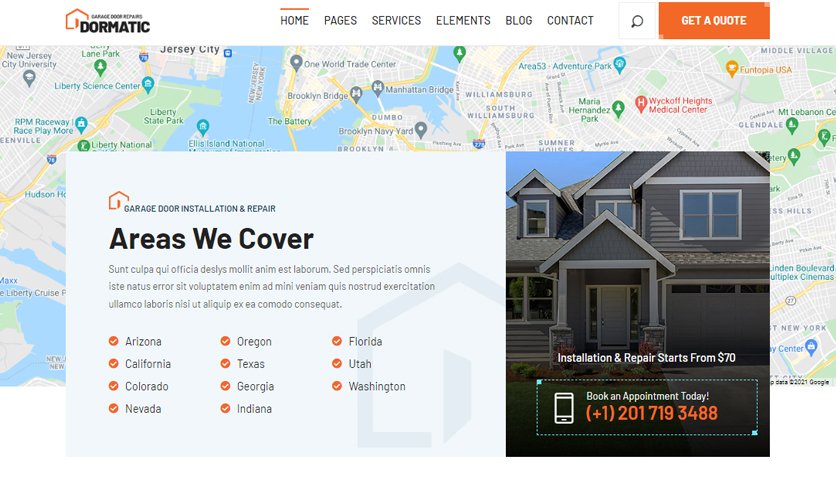Click the Wyckoff Heights Medical Center hospital icon
This screenshot has height=484, width=836.
pos(641,103)
